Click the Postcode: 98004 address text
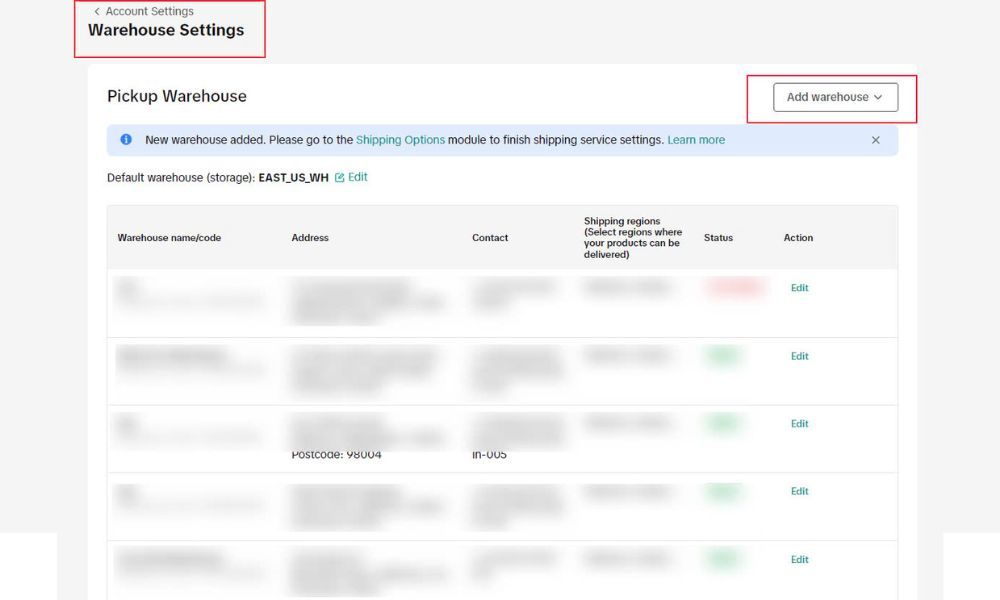Image resolution: width=1000 pixels, height=600 pixels. pyautogui.click(x=336, y=455)
